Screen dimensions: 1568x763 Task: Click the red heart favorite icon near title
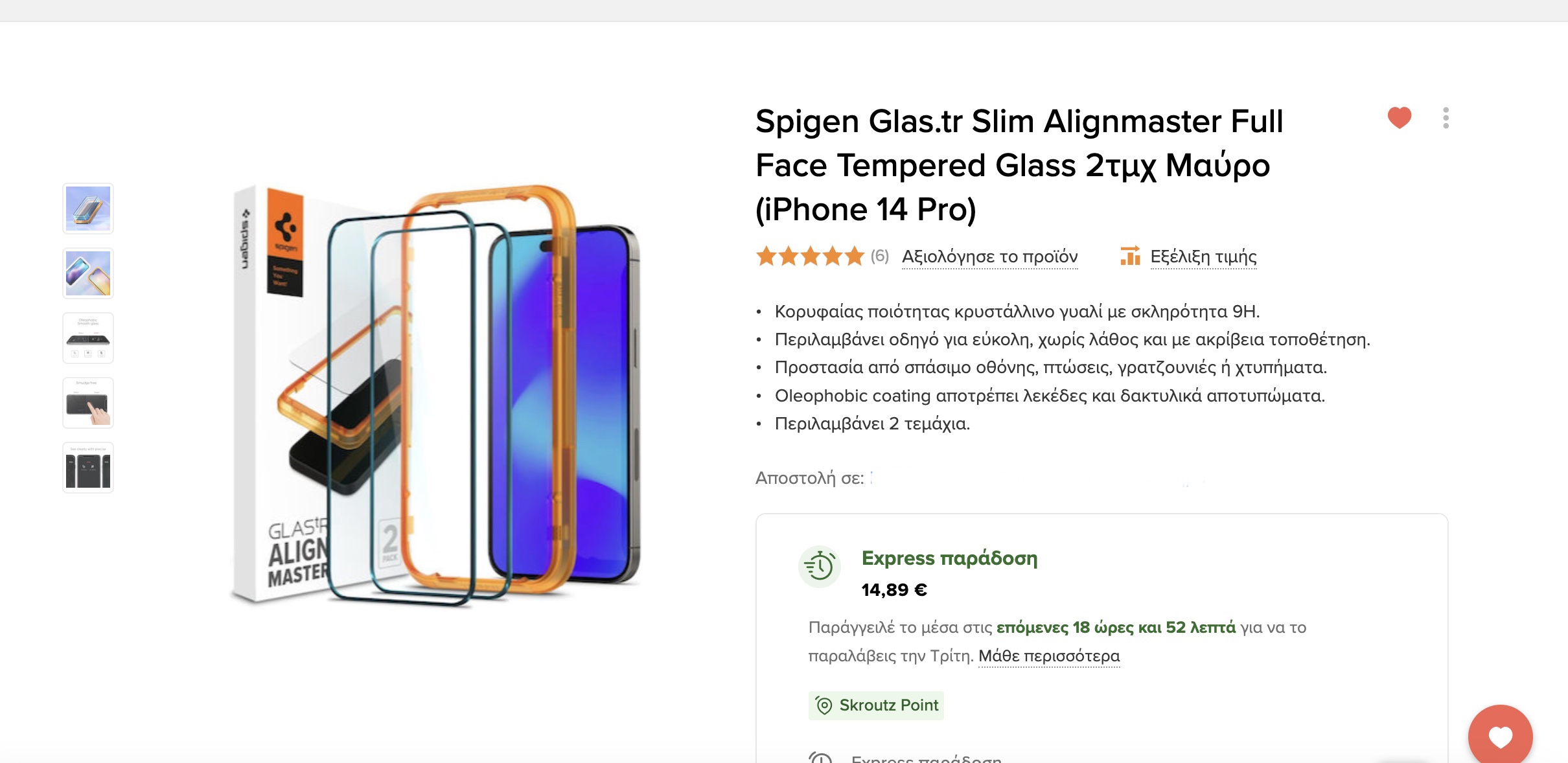coord(1400,117)
